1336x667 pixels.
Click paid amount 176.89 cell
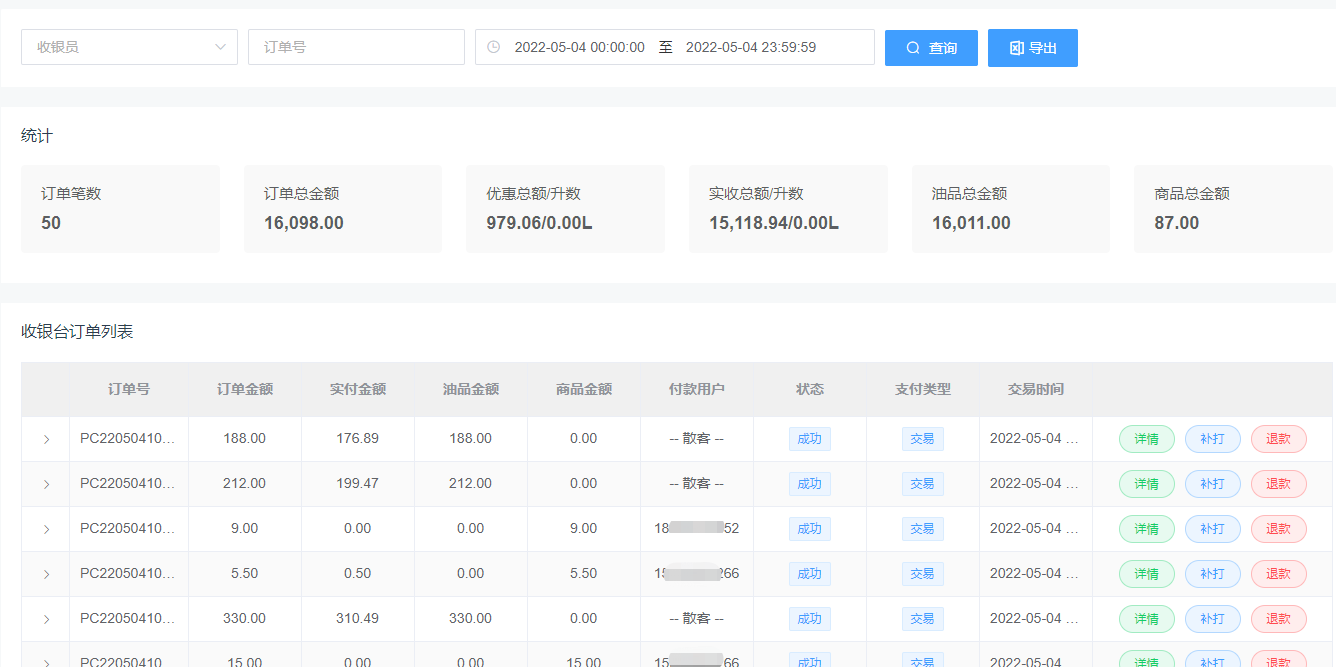click(x=358, y=439)
